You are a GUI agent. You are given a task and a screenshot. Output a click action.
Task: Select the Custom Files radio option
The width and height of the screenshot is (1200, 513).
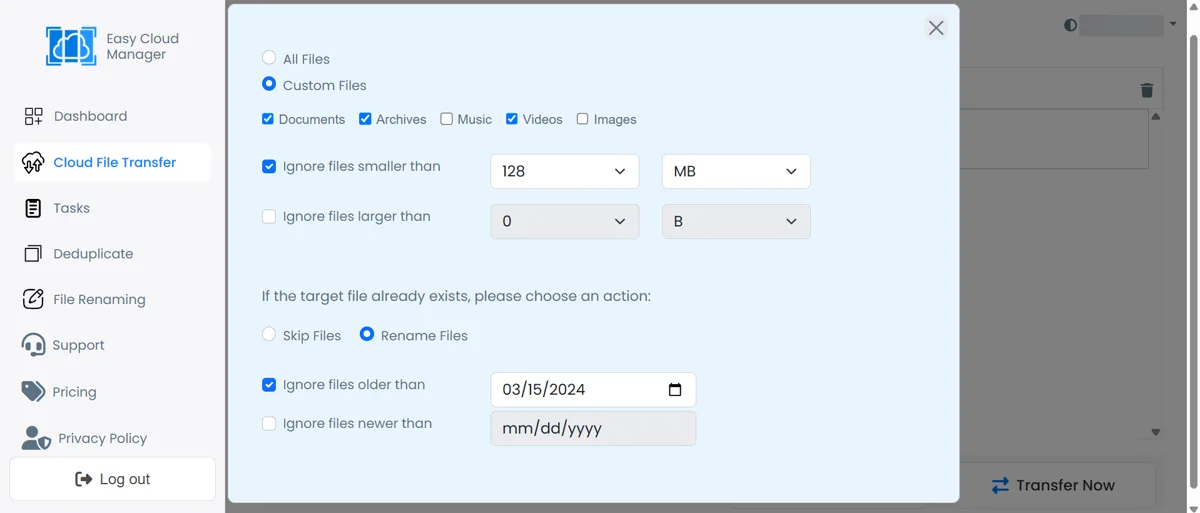tap(269, 84)
